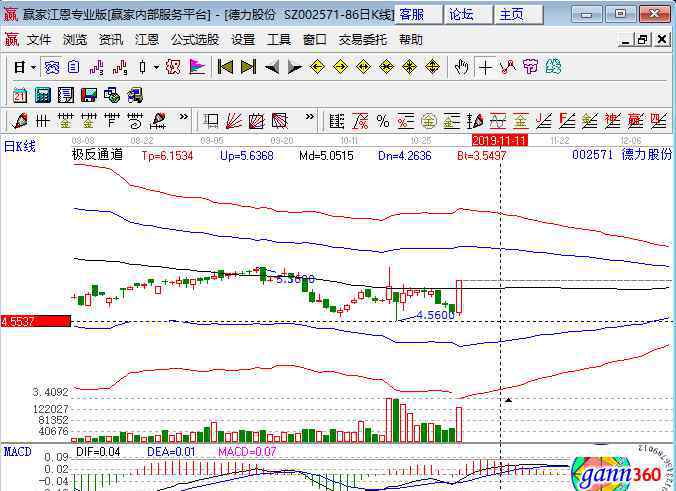Click the calendar 21 icon

click(x=20, y=95)
